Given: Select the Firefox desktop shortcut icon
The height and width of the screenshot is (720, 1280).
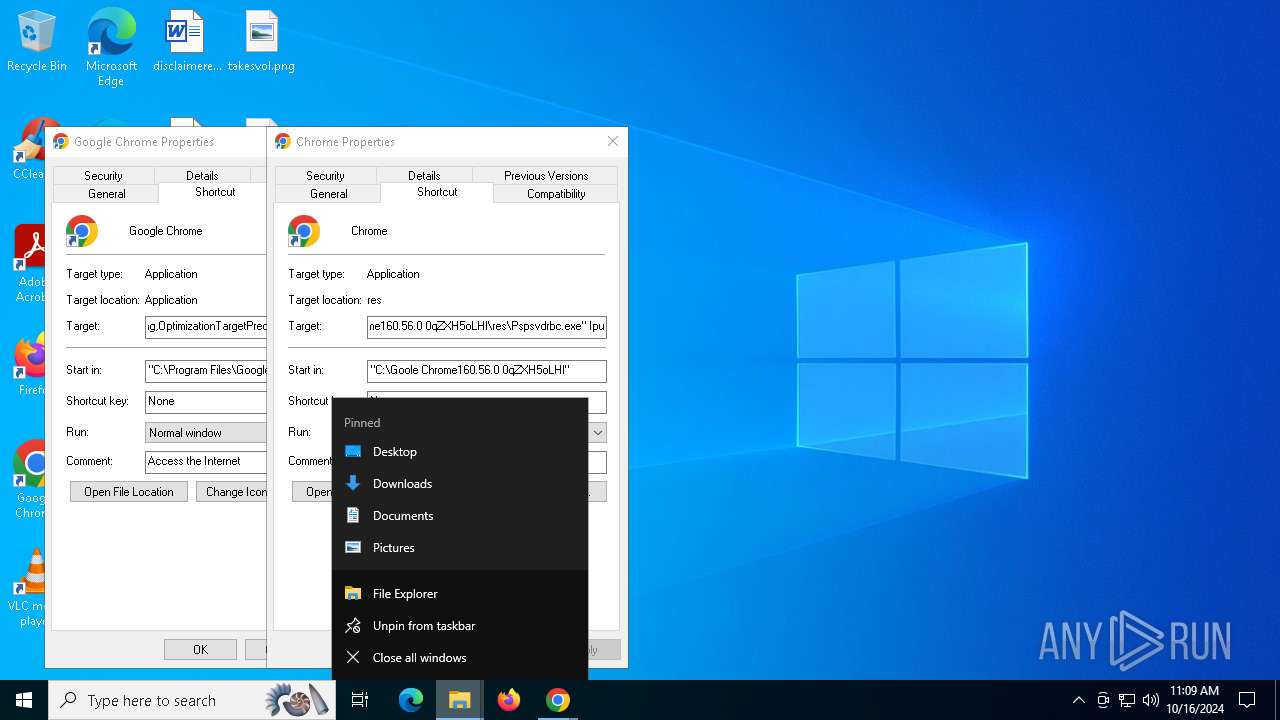Looking at the screenshot, I should click(32, 364).
